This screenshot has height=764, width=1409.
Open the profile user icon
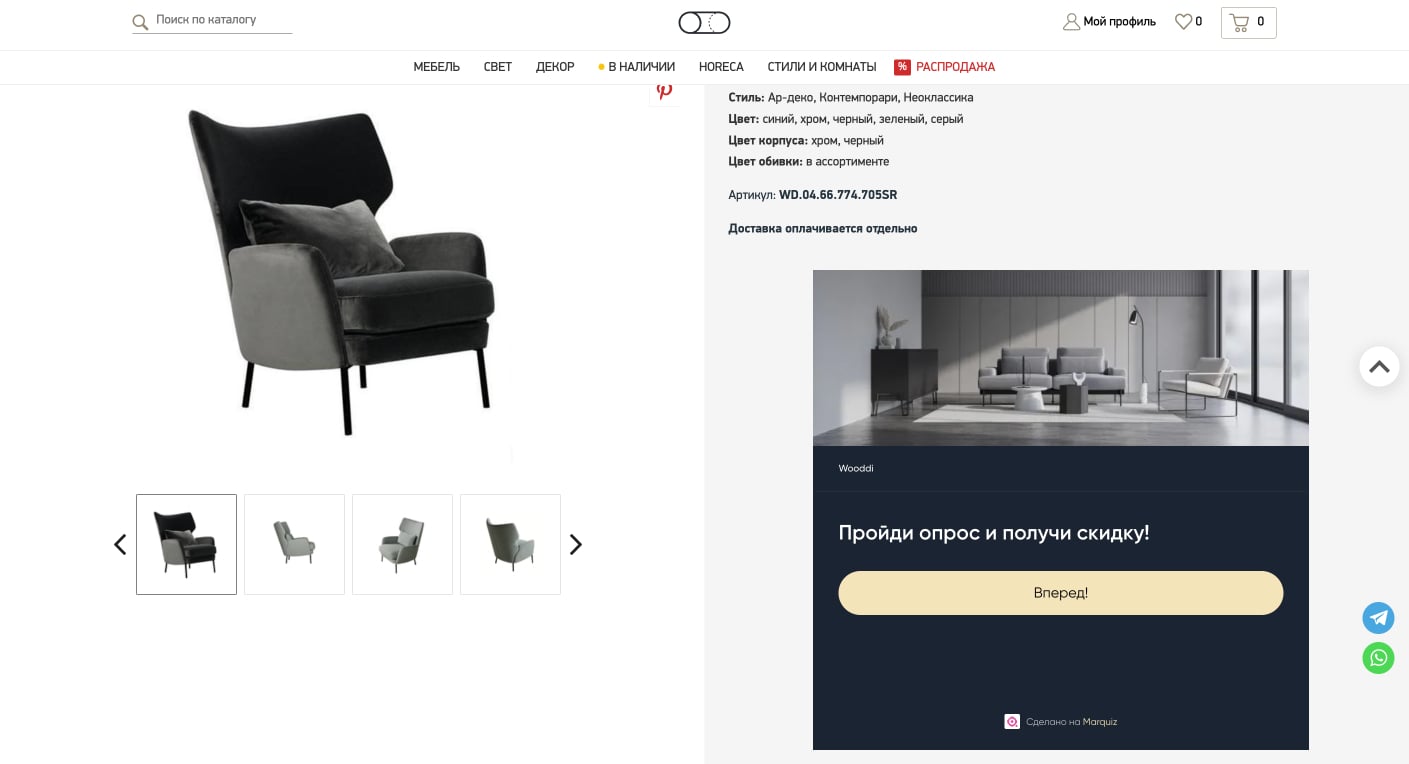1071,22
